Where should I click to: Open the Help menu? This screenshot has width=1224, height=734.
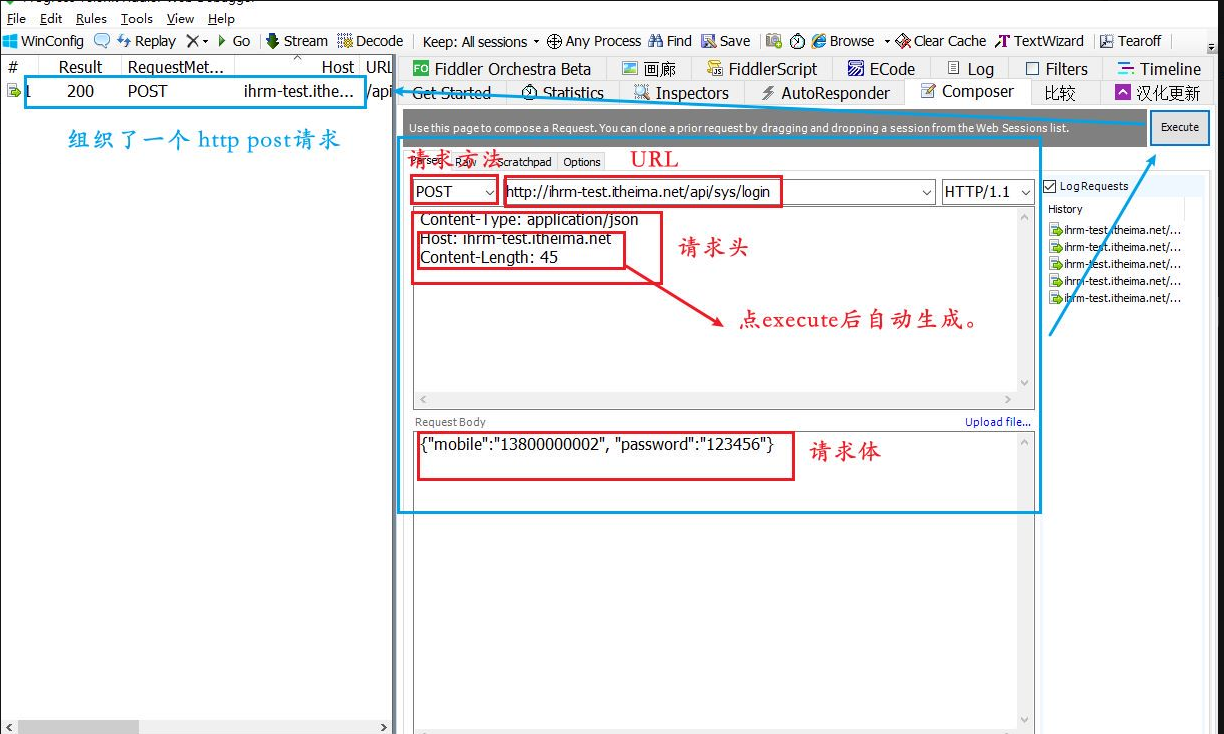pos(222,18)
